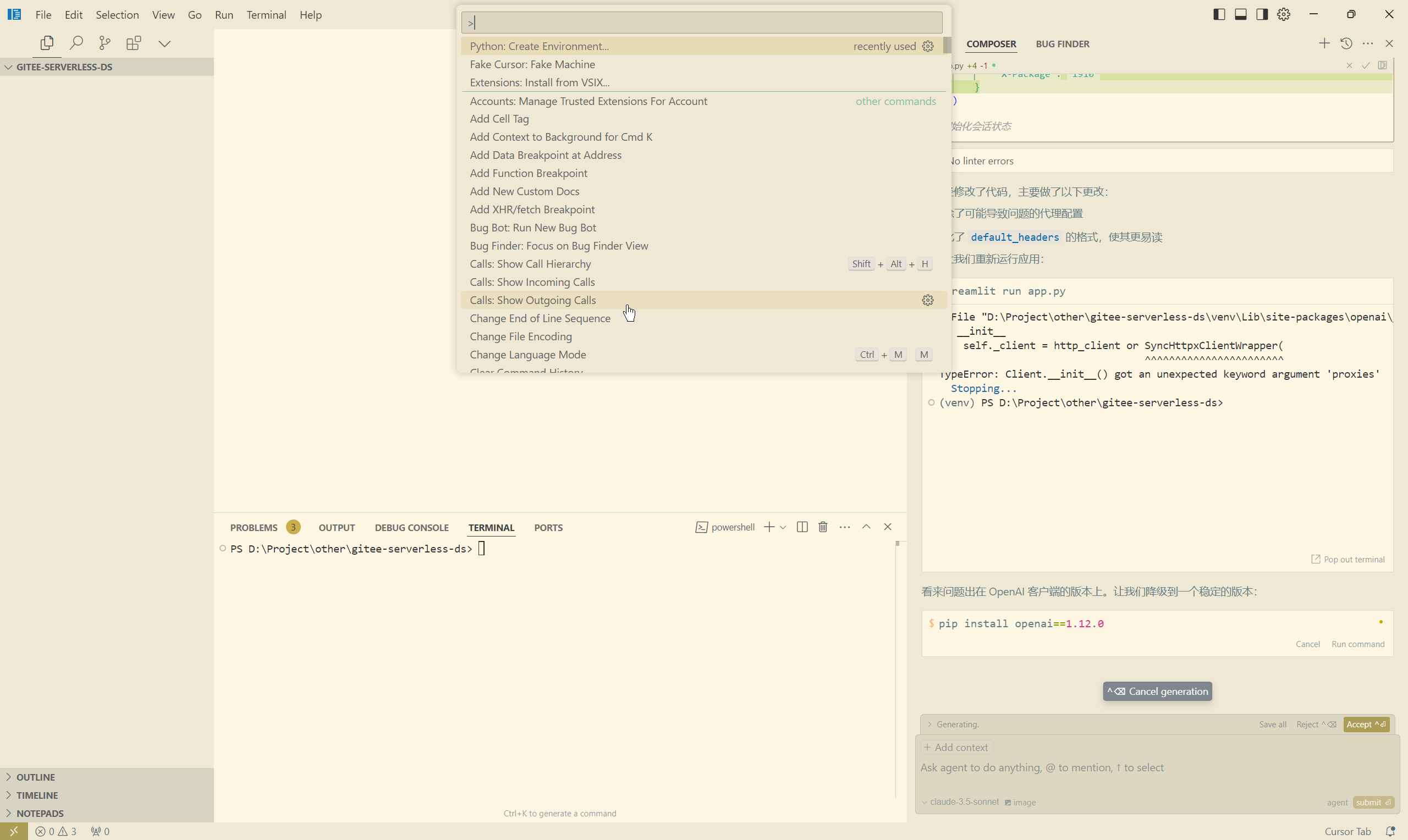The height and width of the screenshot is (840, 1408).
Task: Open the Terminal menu
Action: pos(266,15)
